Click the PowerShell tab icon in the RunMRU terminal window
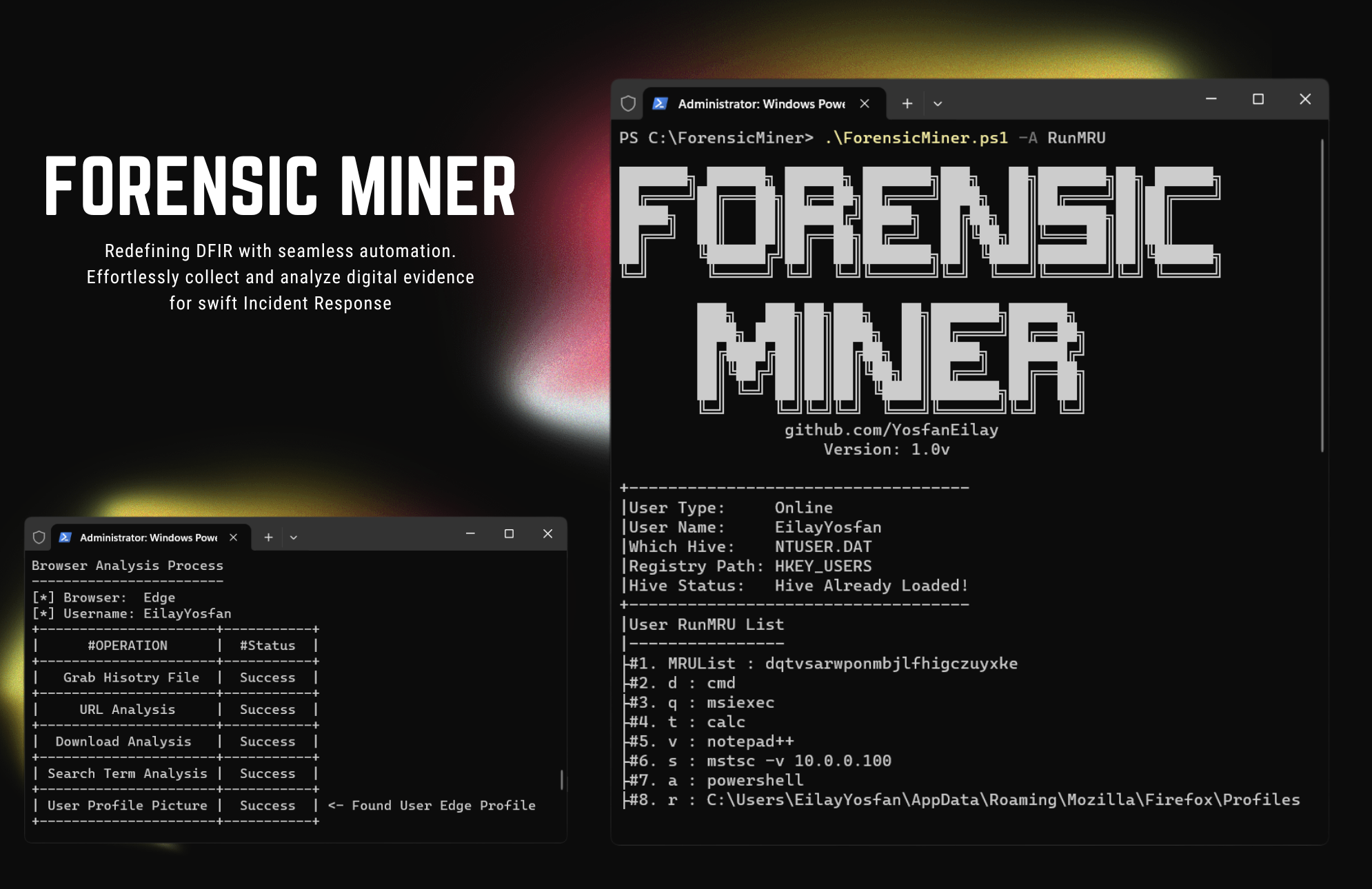The image size is (1372, 889). [660, 103]
